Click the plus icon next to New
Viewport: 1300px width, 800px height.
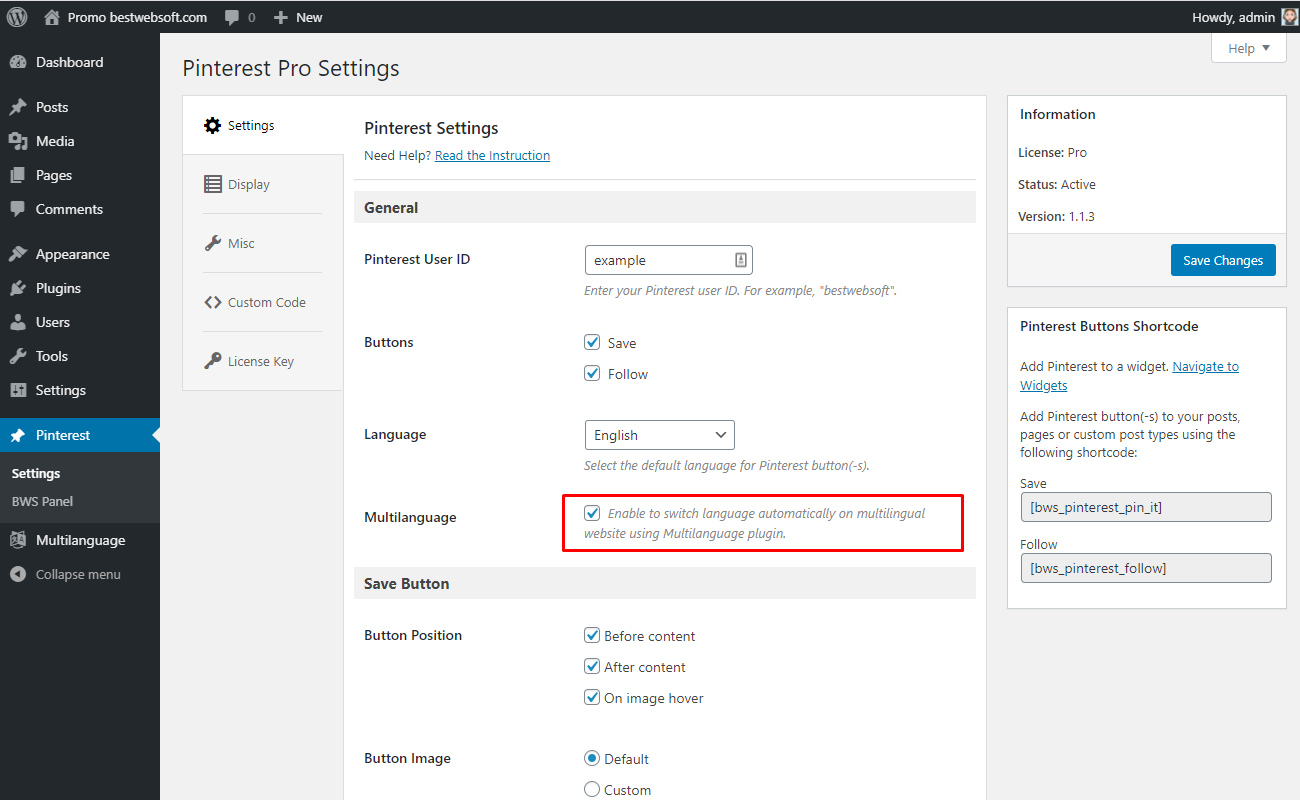pyautogui.click(x=281, y=17)
